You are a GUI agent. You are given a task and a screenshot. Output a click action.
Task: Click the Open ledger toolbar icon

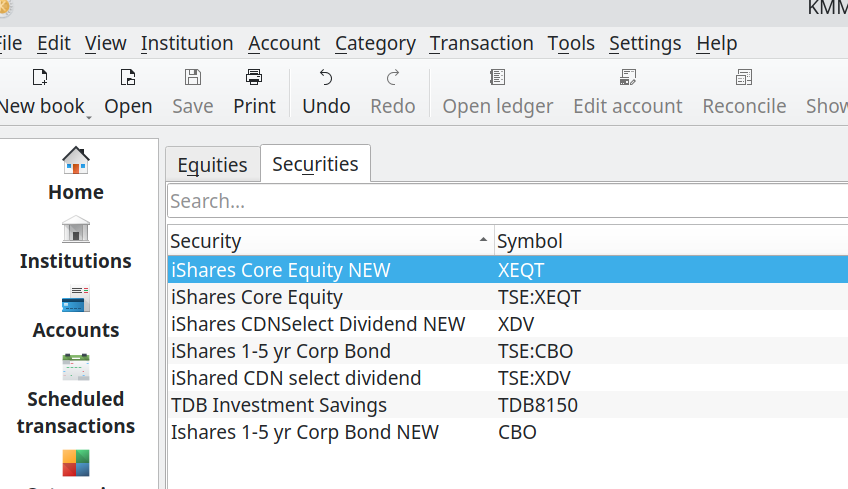(x=498, y=77)
